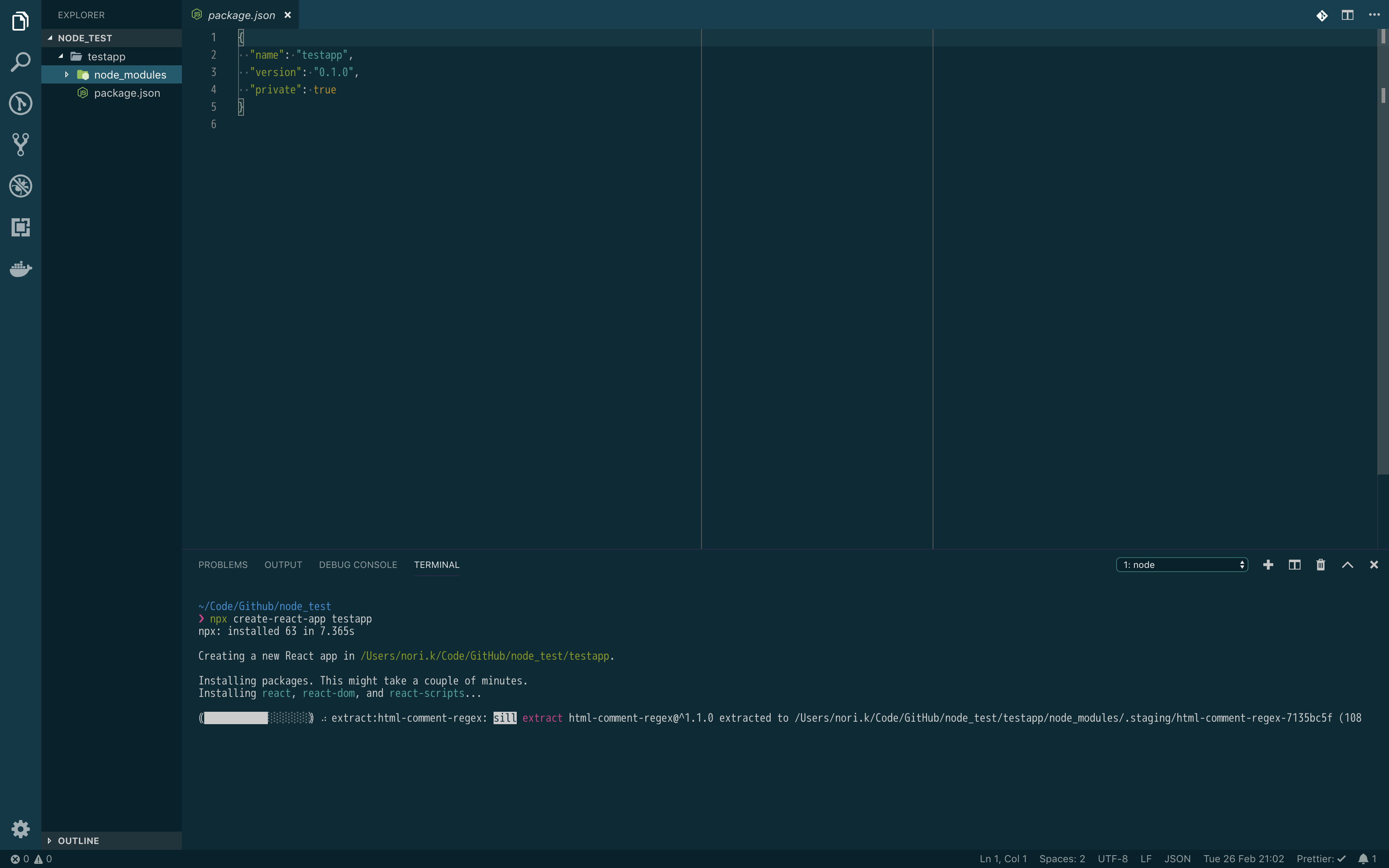This screenshot has height=868, width=1389.
Task: Kill terminal with the trash icon
Action: pos(1321,565)
